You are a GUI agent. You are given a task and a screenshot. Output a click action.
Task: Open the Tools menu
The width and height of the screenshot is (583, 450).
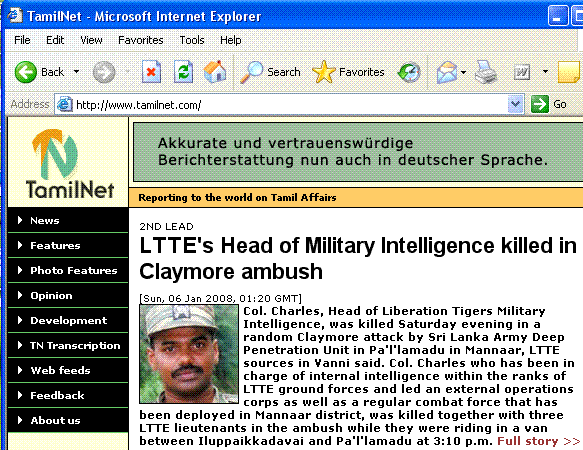point(192,40)
